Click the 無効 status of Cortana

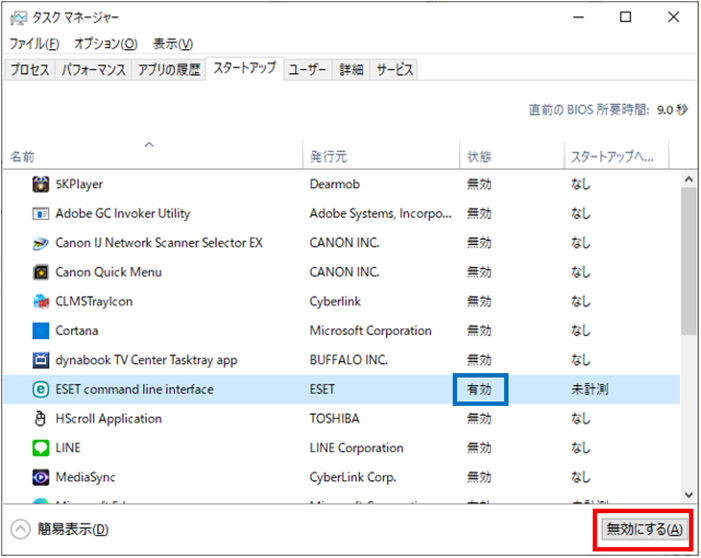479,331
